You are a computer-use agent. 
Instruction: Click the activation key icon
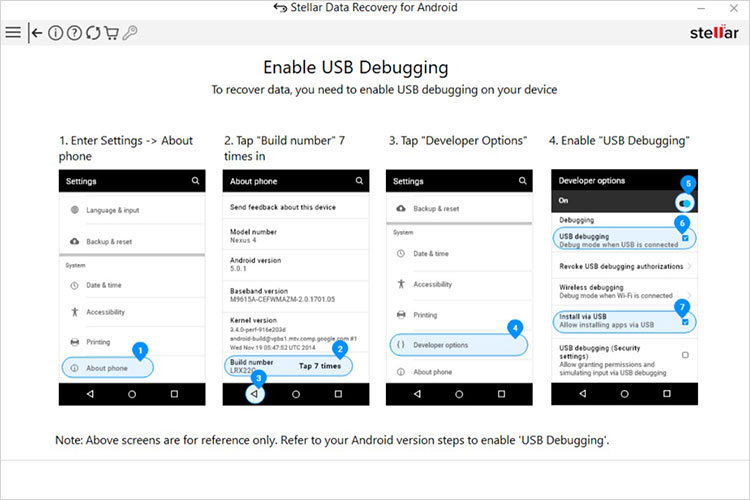(x=130, y=33)
